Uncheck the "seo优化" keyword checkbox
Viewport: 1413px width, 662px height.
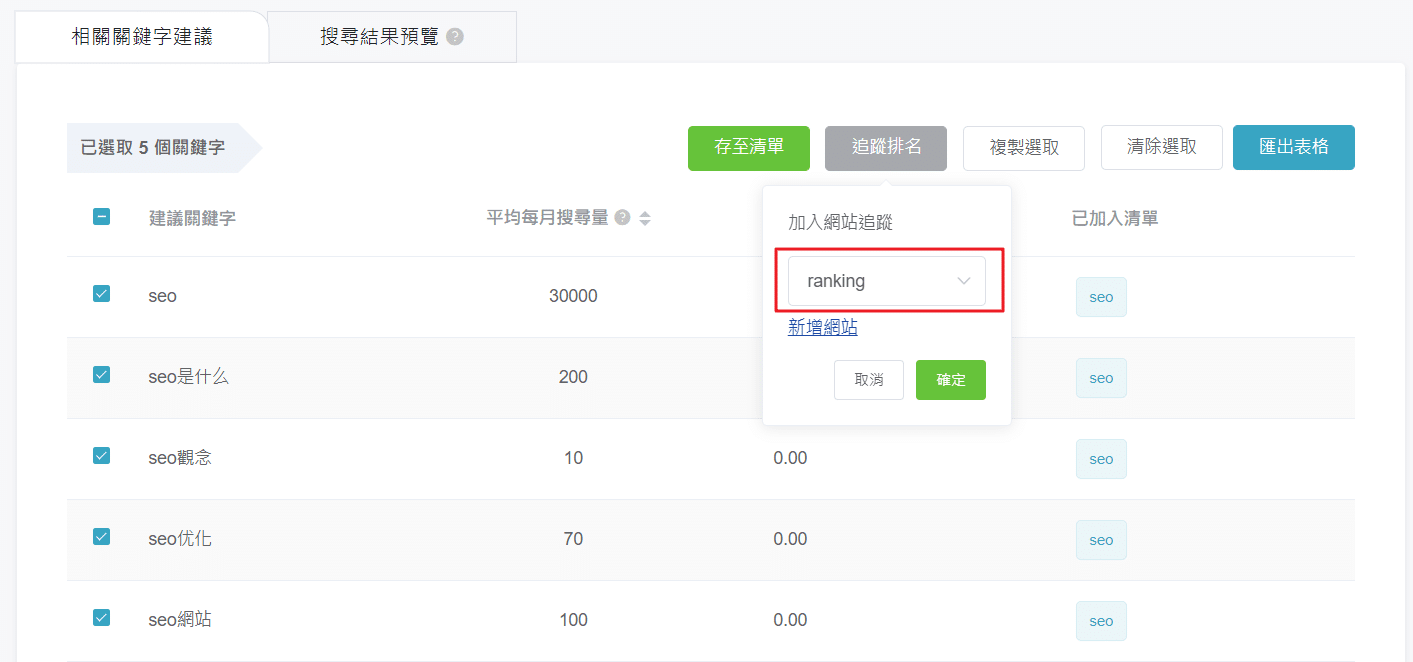click(x=101, y=536)
